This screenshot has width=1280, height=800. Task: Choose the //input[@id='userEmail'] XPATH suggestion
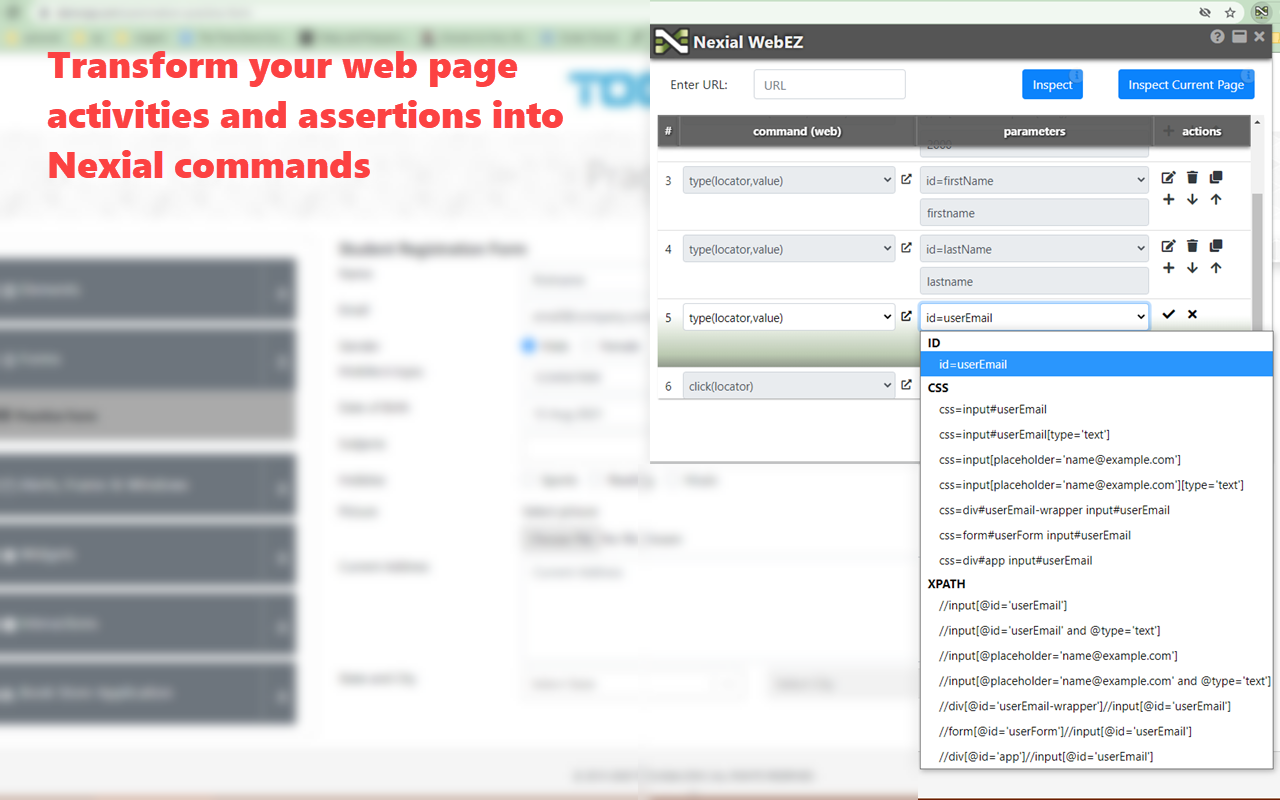click(x=1003, y=605)
